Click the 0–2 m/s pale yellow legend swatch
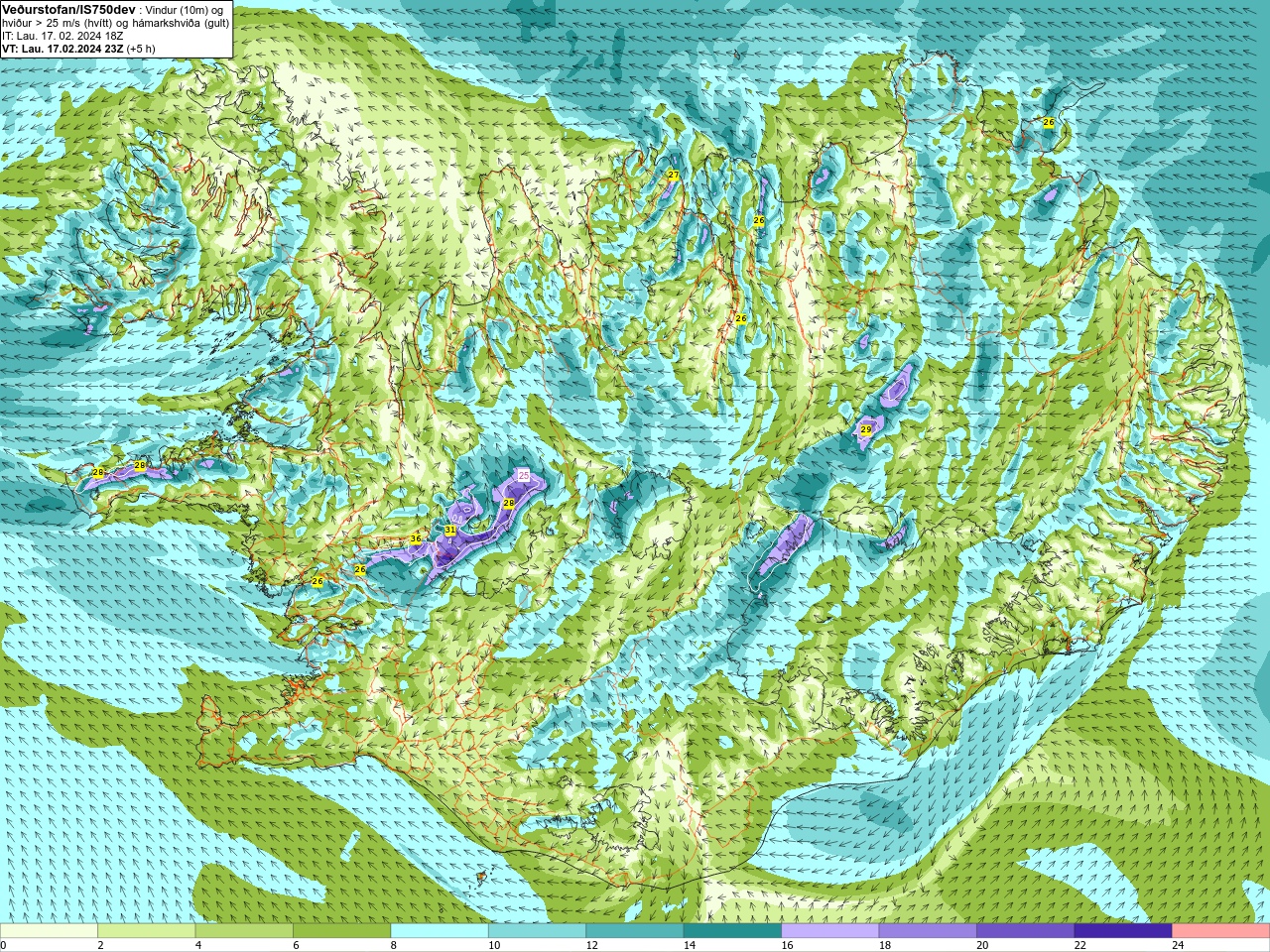Viewport: 1270px width, 952px height. tap(49, 931)
